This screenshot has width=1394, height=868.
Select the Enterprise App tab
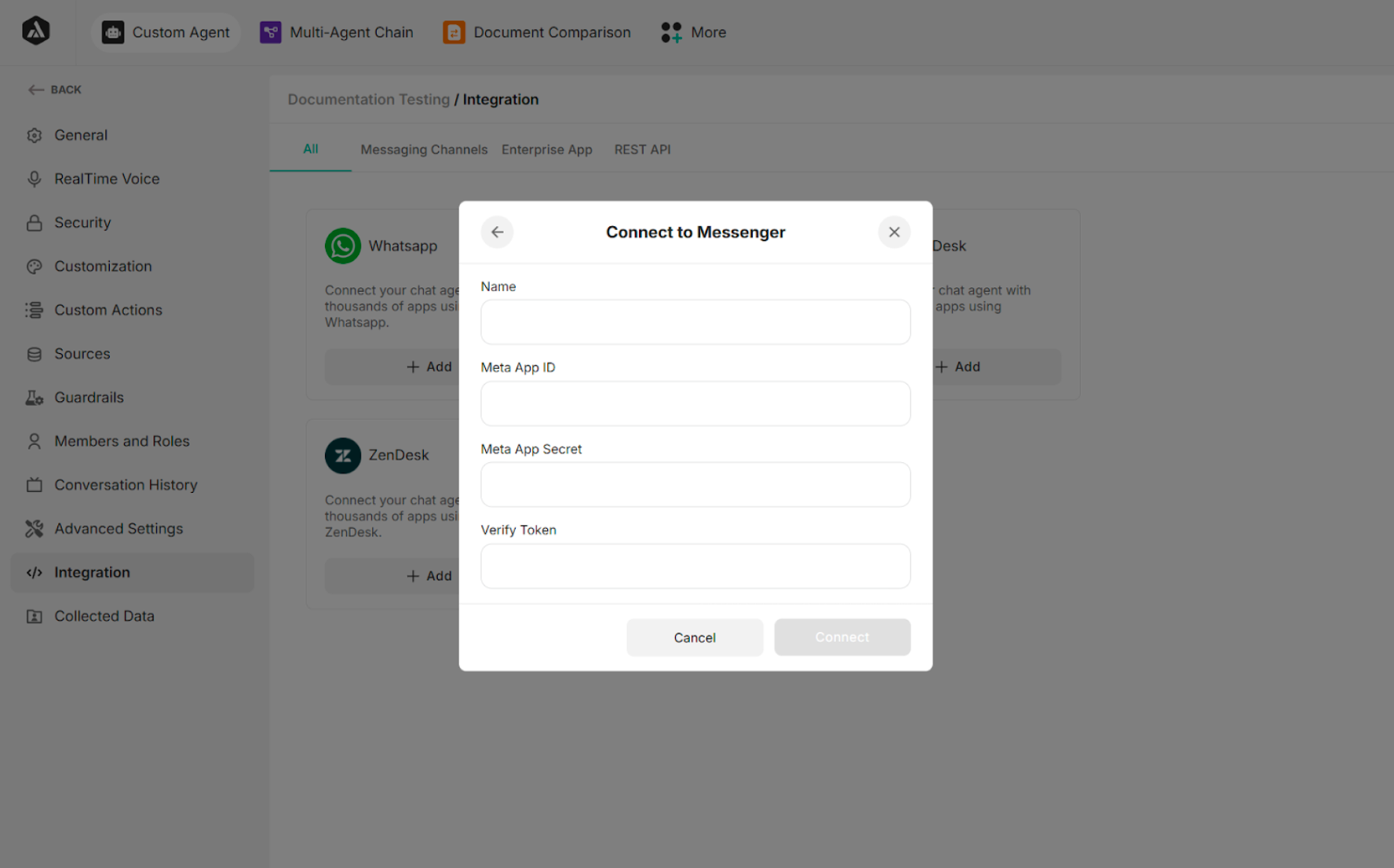(x=547, y=149)
